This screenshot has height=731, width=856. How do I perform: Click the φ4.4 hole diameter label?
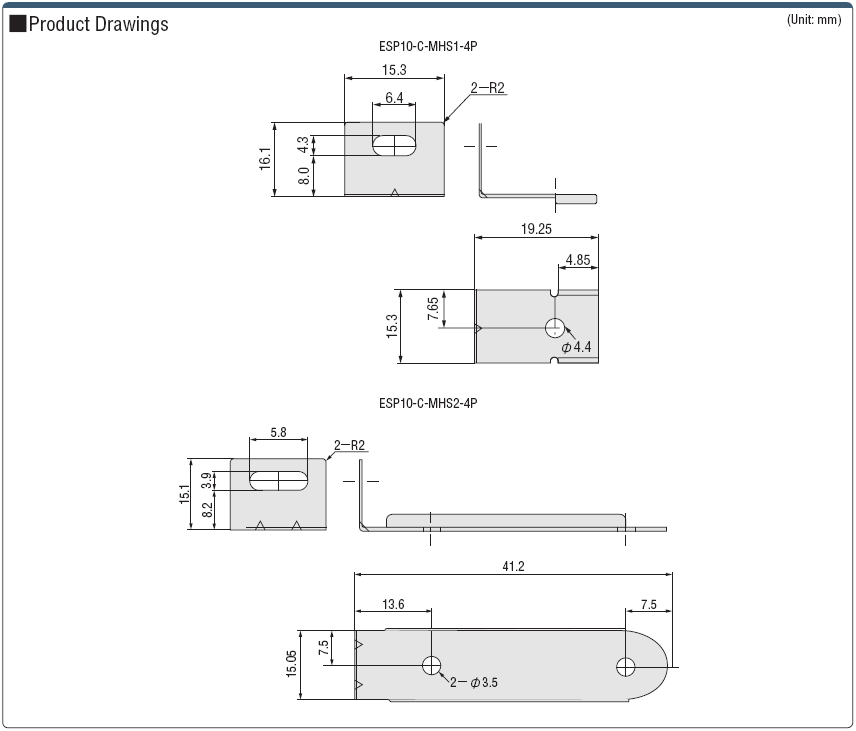tap(577, 347)
